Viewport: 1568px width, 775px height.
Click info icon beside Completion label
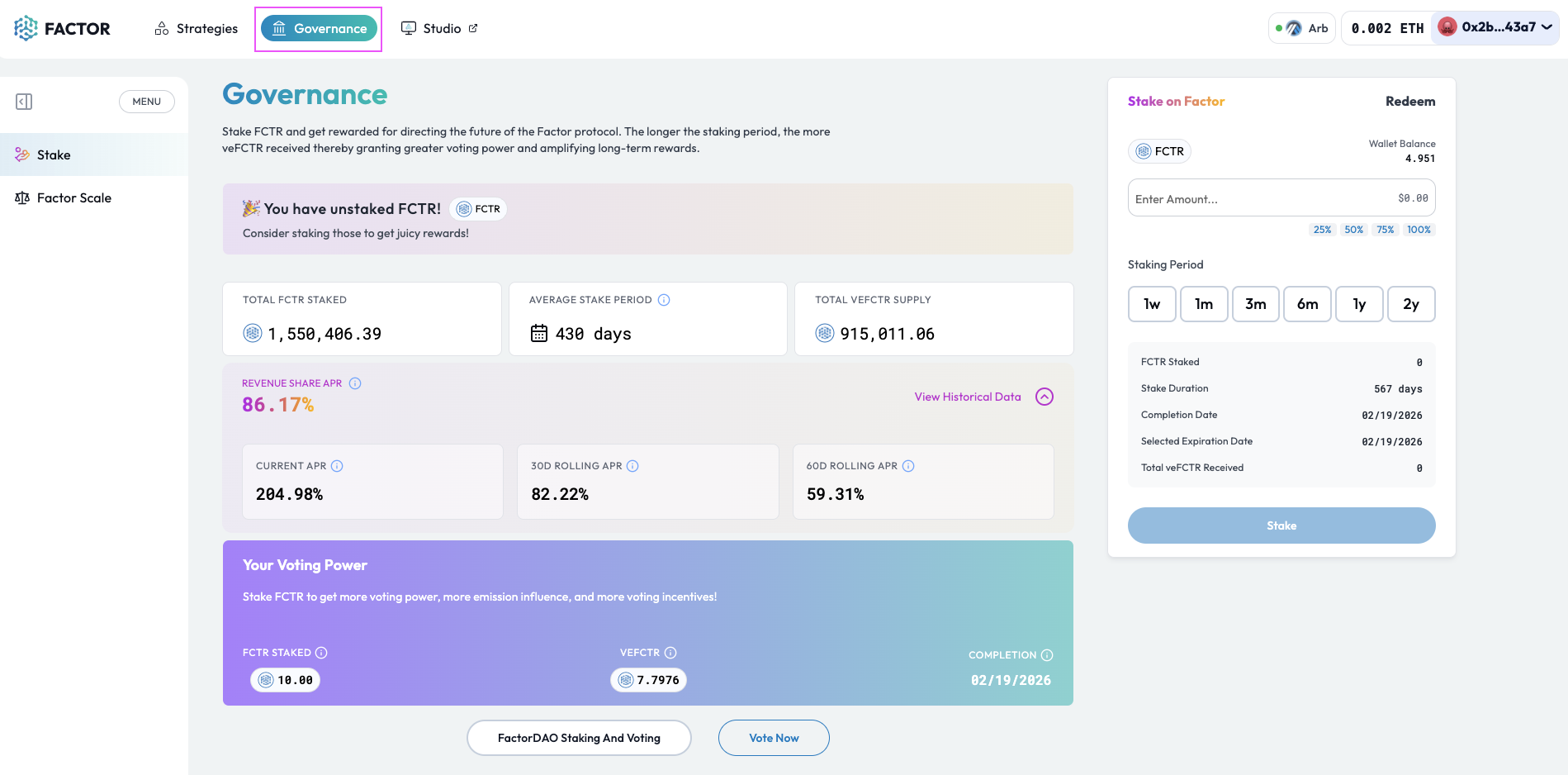click(1047, 655)
